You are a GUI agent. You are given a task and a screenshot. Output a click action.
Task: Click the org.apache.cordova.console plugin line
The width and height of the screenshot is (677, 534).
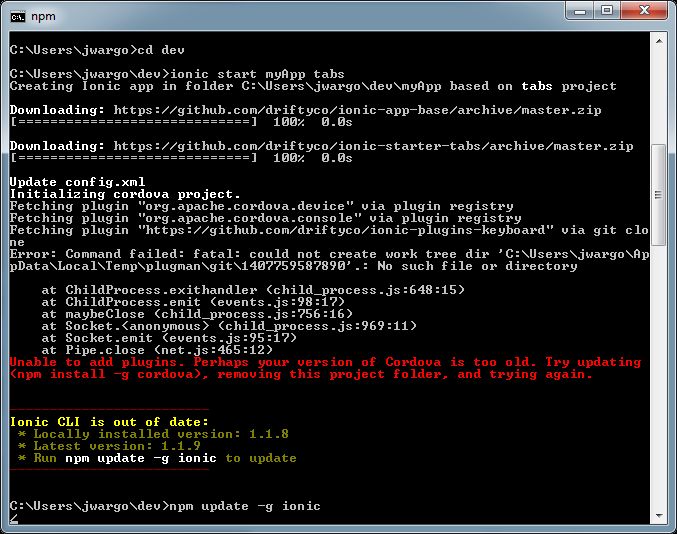[266, 218]
